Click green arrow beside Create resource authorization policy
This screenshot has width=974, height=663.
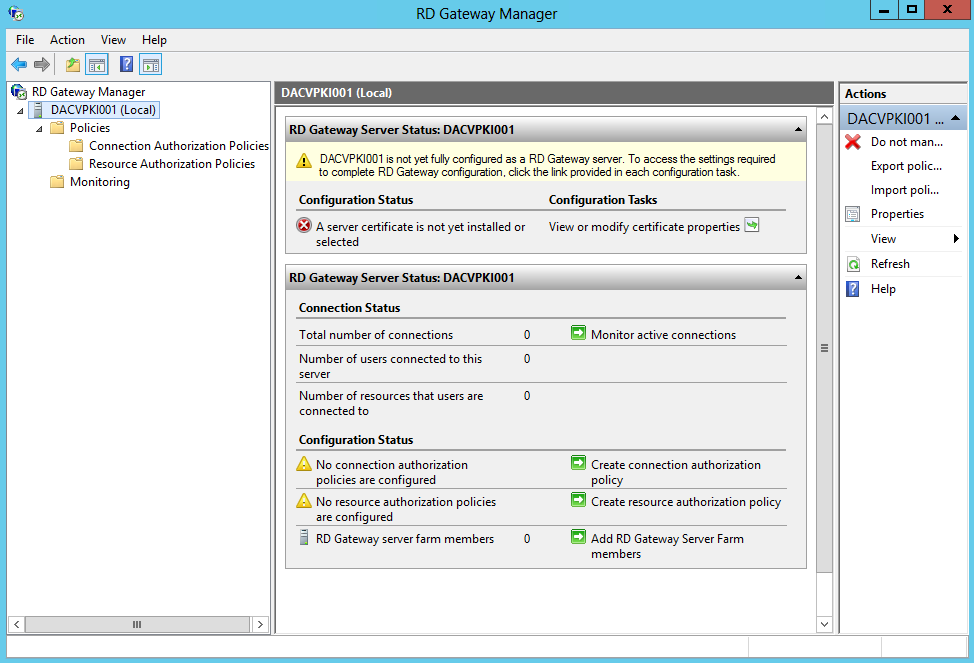(578, 500)
